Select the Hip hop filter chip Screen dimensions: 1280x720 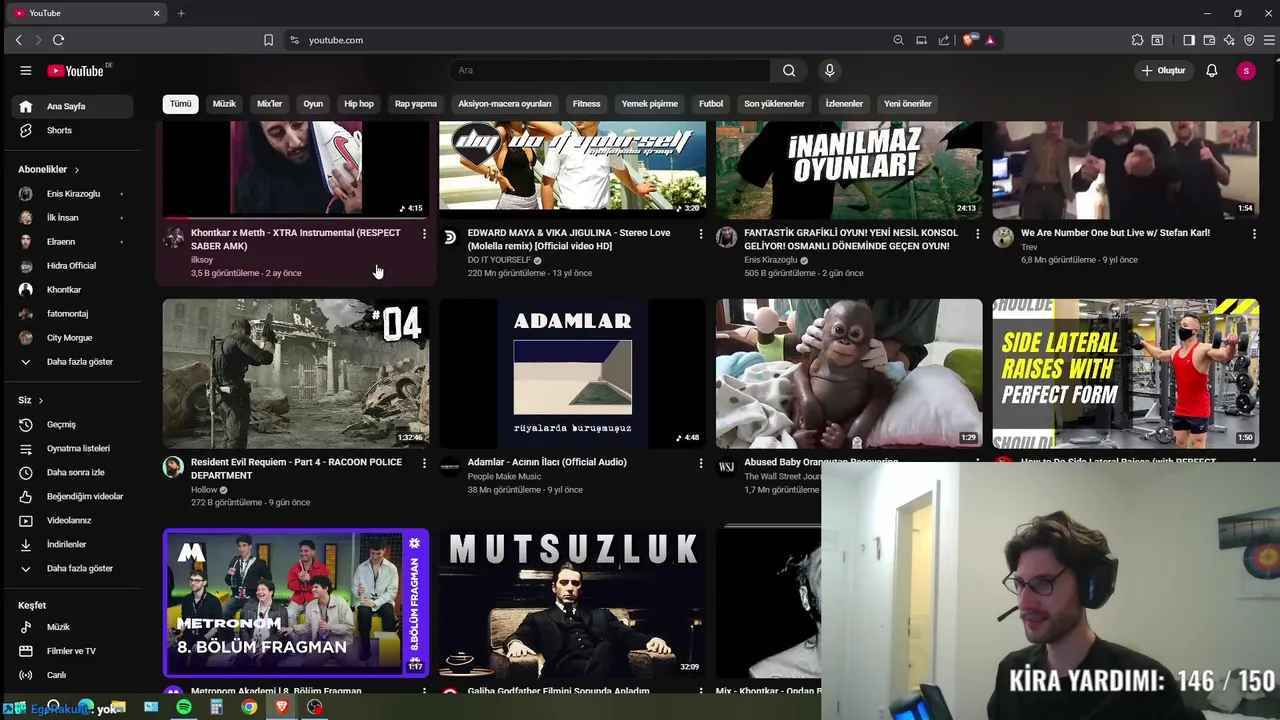pos(359,104)
